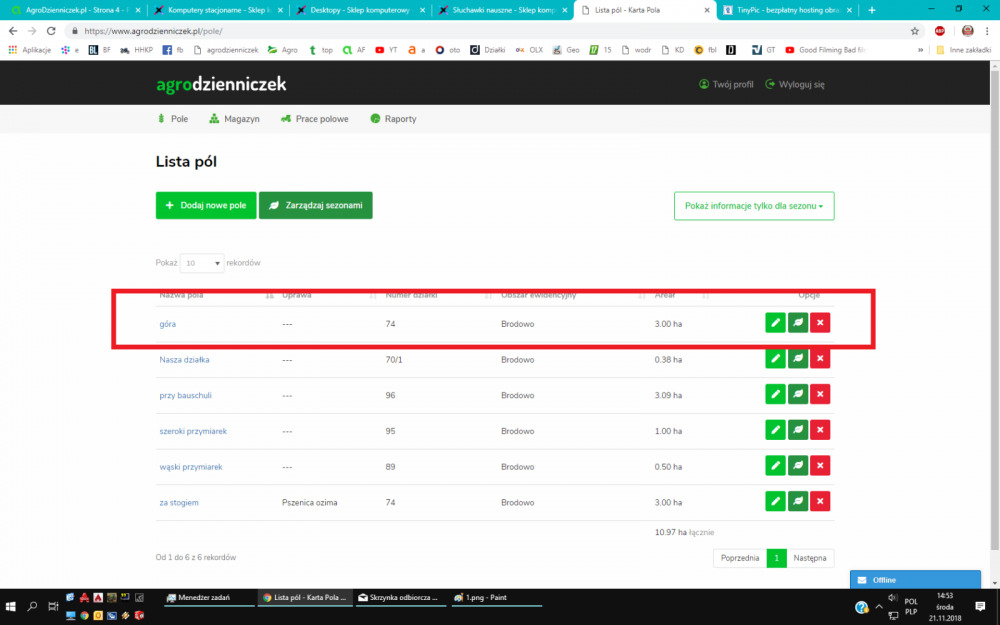1000x625 pixels.
Task: Go to Prace polowe section
Action: tap(315, 119)
